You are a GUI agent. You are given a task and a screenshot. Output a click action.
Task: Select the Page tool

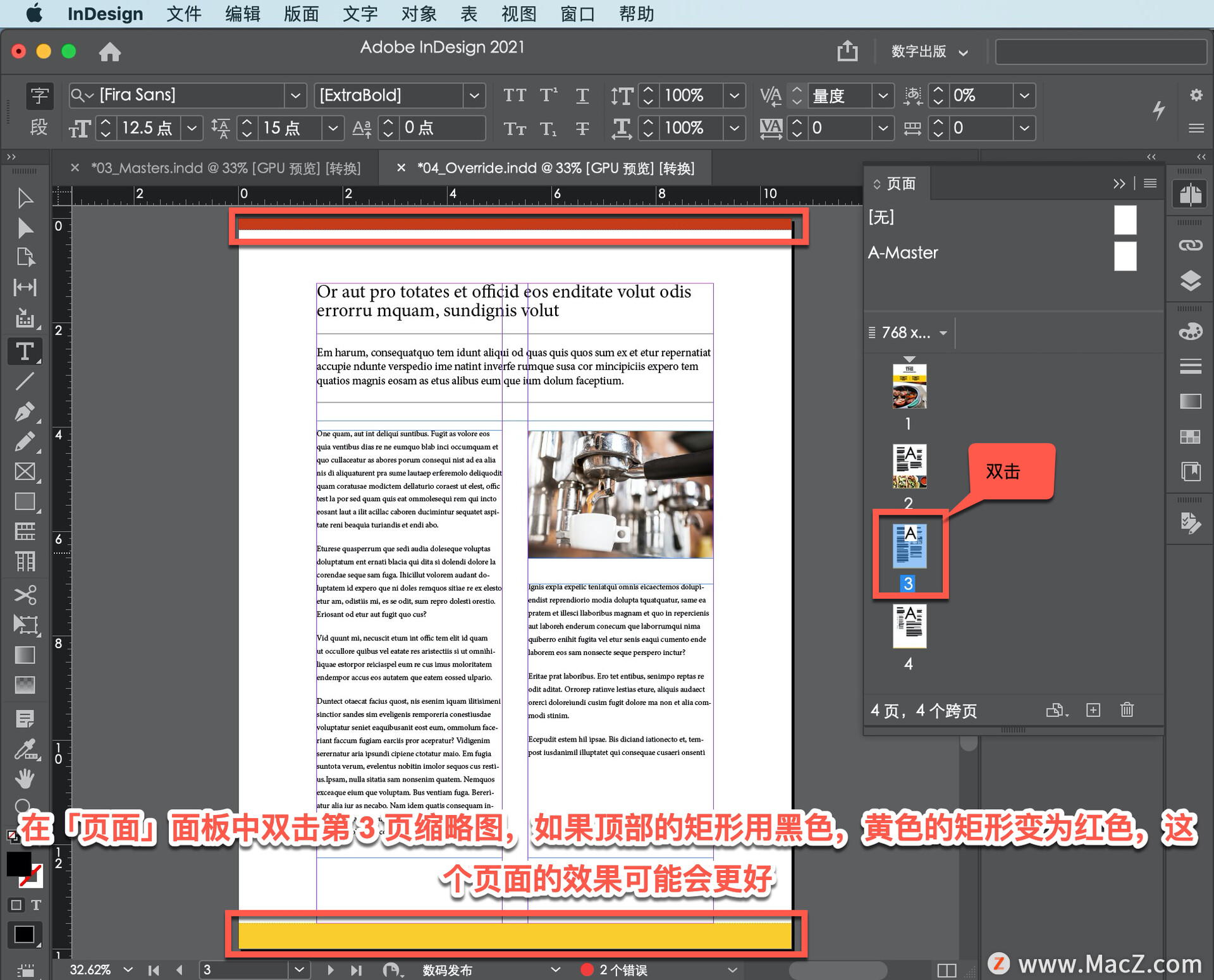tap(25, 257)
